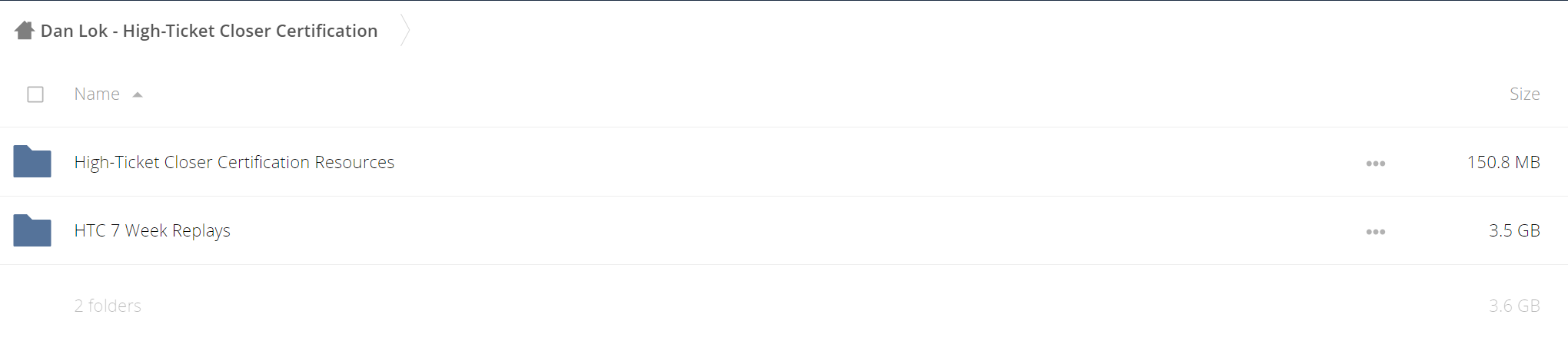
Task: Click the home icon in breadcrumb
Action: pos(25,31)
